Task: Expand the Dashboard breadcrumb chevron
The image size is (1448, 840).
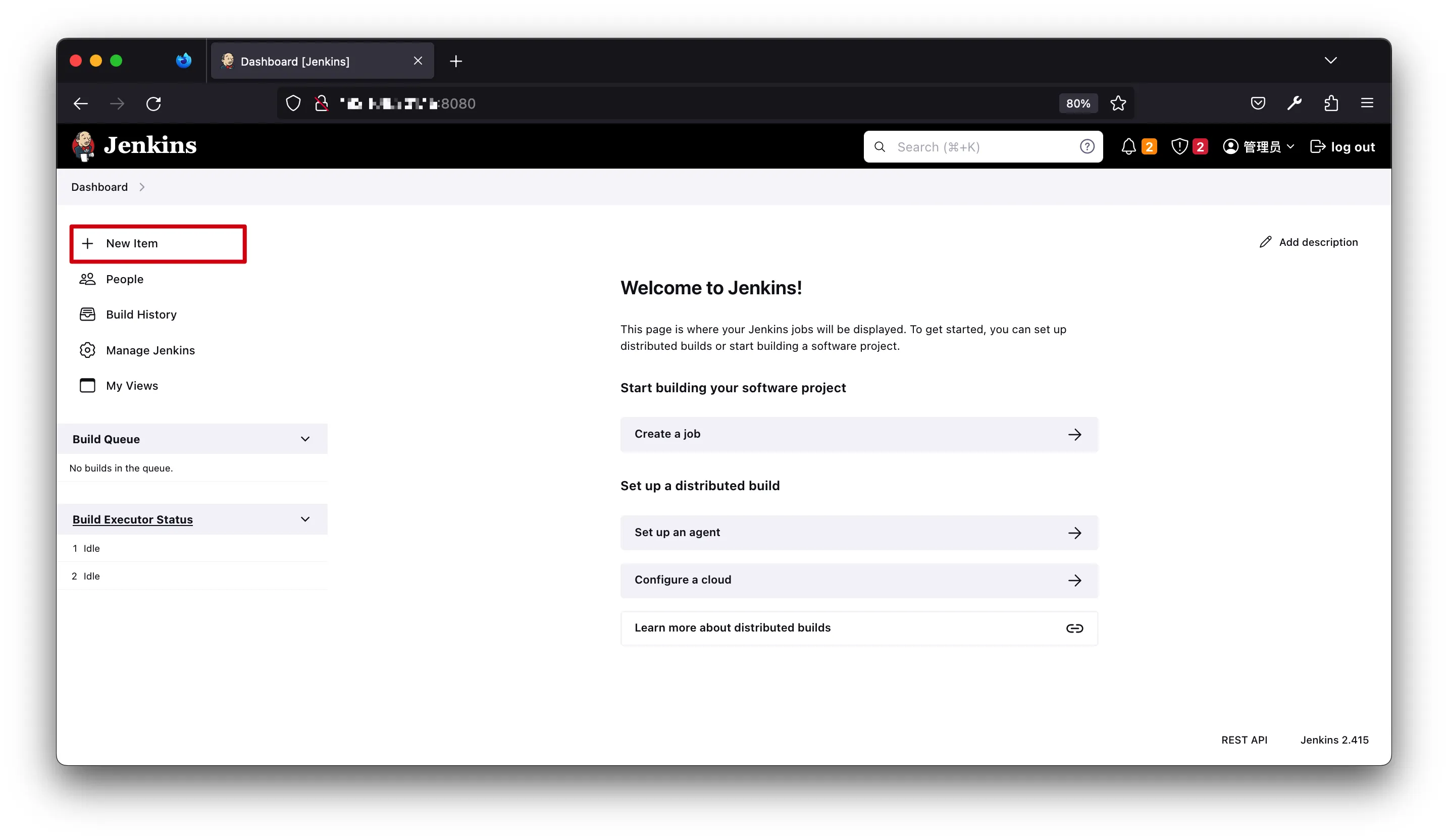Action: pos(142,187)
